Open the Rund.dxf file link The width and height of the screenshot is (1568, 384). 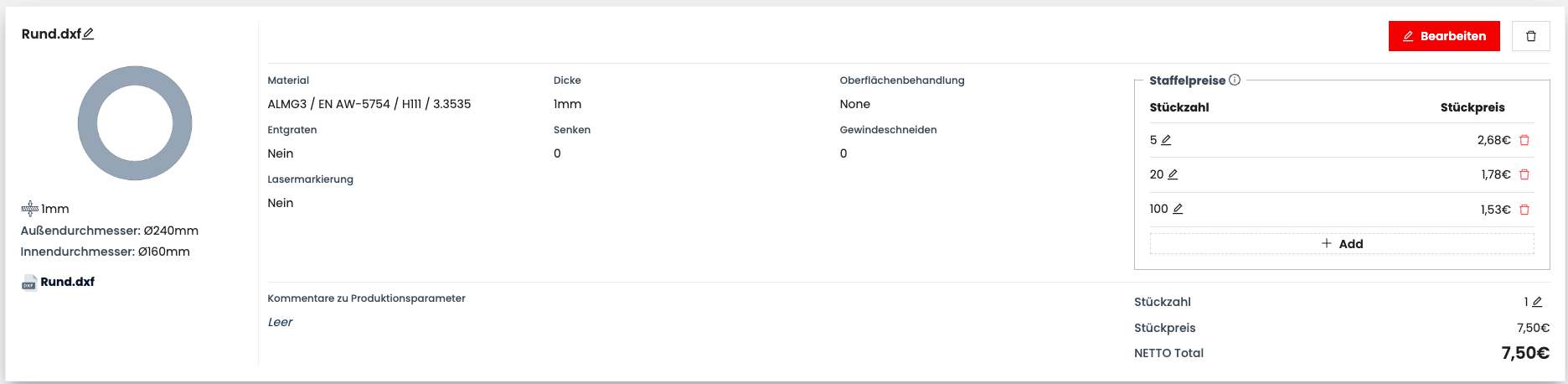tap(67, 282)
